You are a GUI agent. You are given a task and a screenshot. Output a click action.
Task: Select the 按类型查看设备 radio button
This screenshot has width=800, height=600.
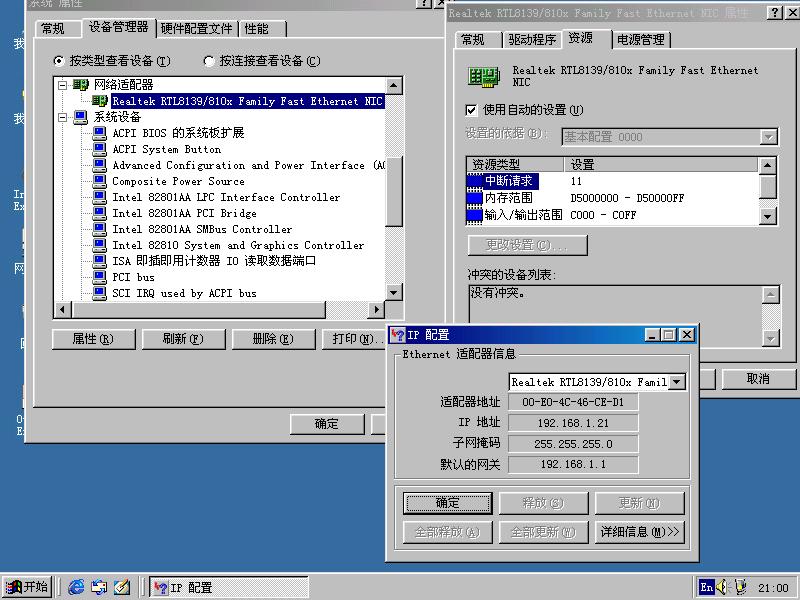(58, 61)
